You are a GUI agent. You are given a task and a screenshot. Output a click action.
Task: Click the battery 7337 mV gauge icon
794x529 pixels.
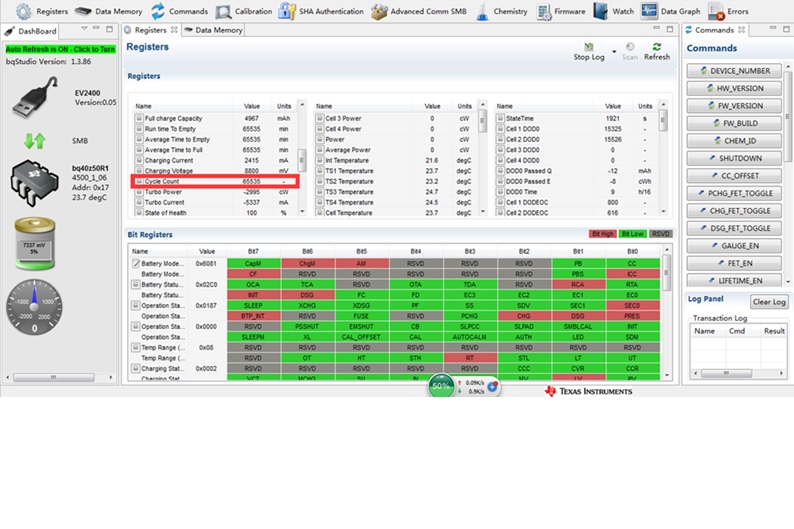pyautogui.click(x=34, y=243)
